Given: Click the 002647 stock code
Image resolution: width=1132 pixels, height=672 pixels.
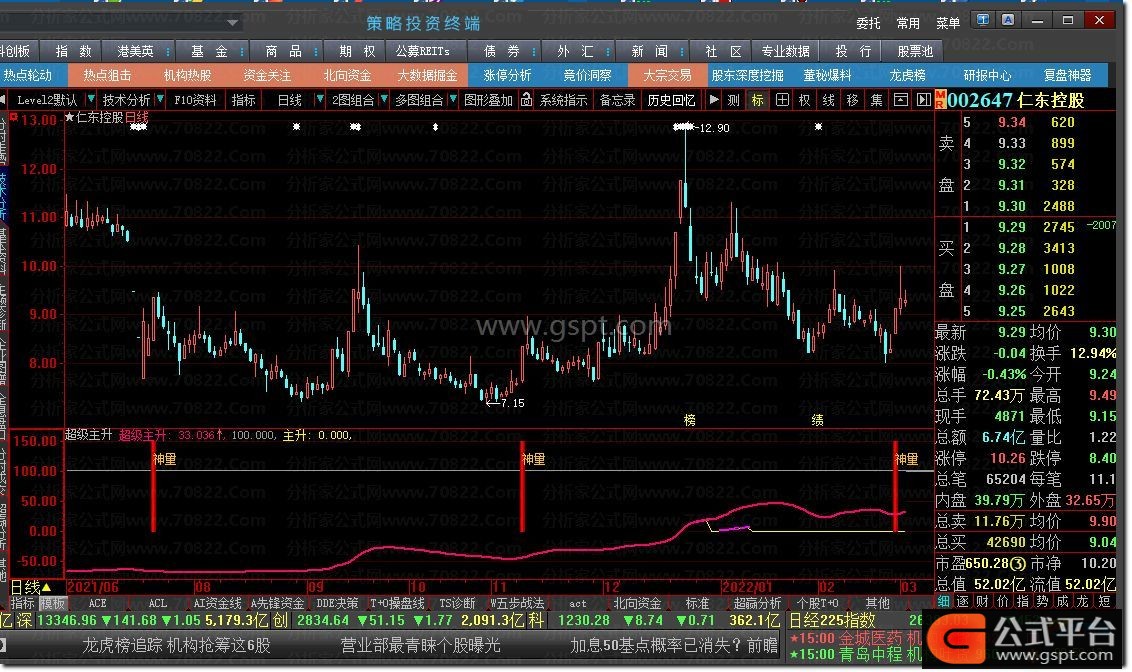Looking at the screenshot, I should [980, 100].
